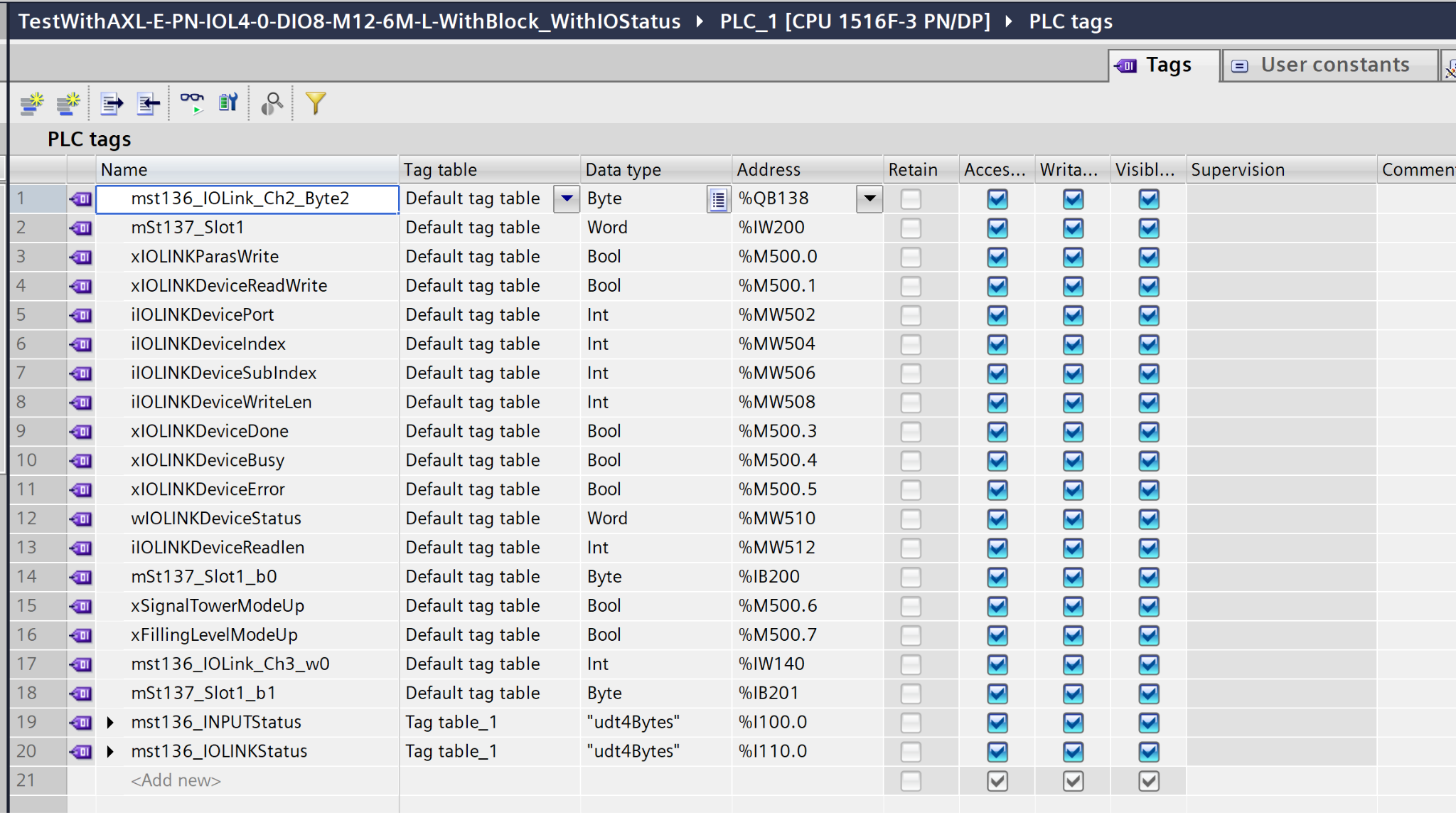Click the Import tags icon
This screenshot has height=813, width=1456.
pos(148,104)
